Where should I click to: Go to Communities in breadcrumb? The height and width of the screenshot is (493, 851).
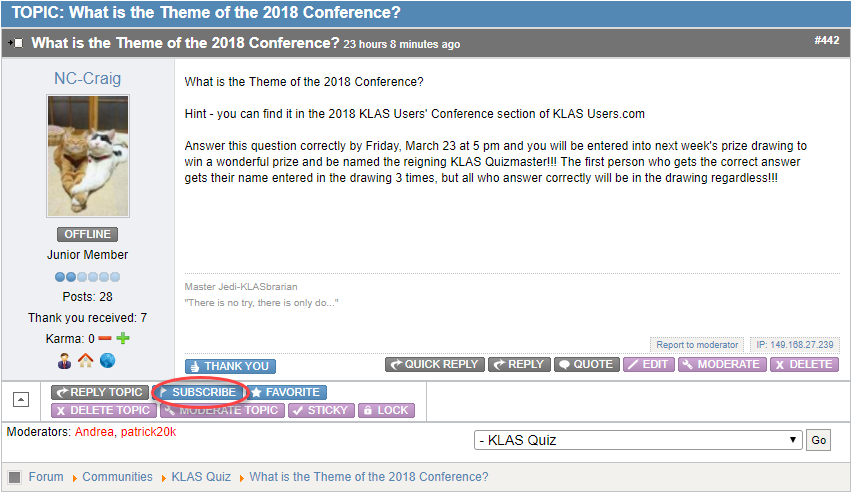click(x=117, y=477)
